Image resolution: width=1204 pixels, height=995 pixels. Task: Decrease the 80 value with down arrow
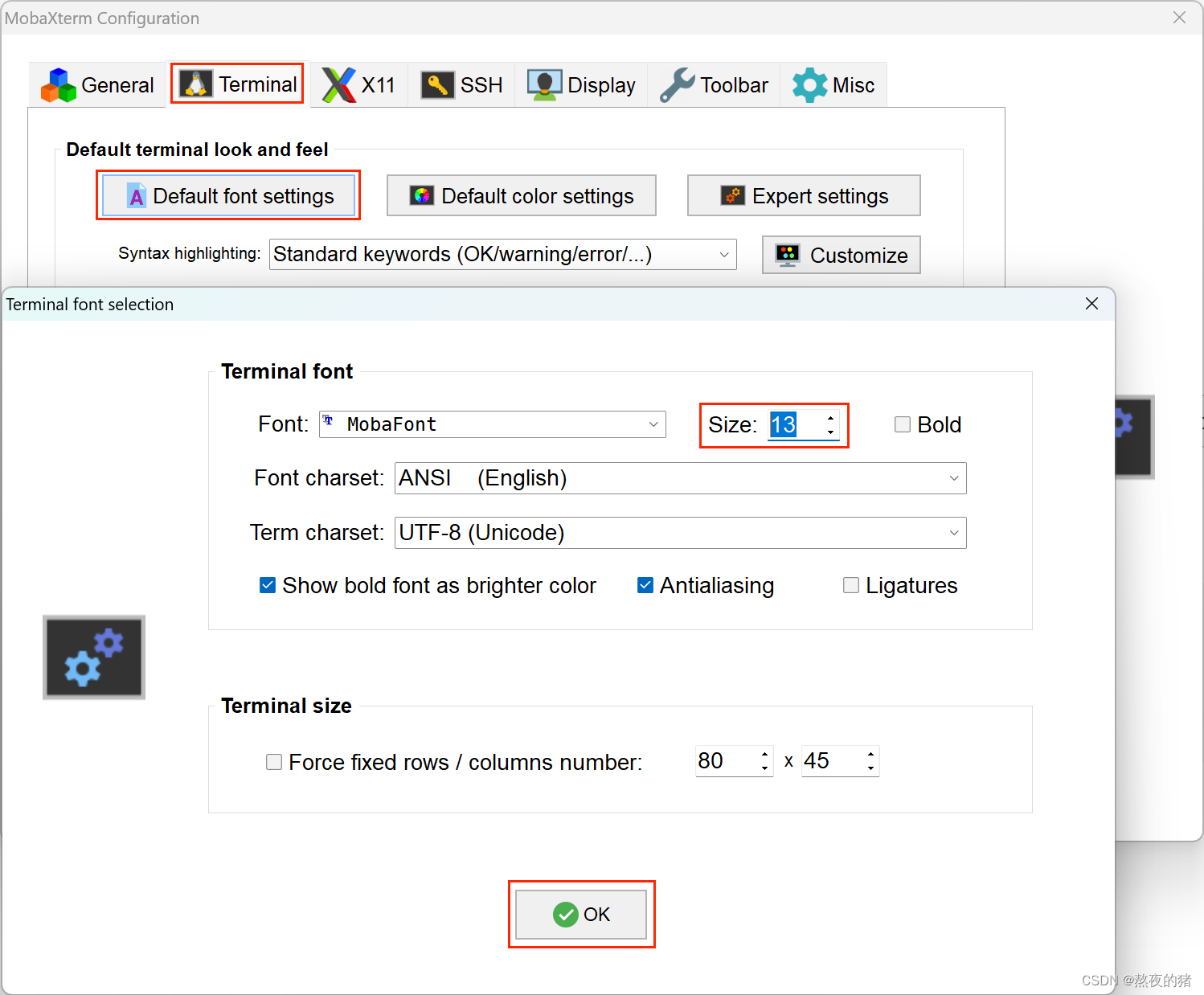pyautogui.click(x=764, y=768)
